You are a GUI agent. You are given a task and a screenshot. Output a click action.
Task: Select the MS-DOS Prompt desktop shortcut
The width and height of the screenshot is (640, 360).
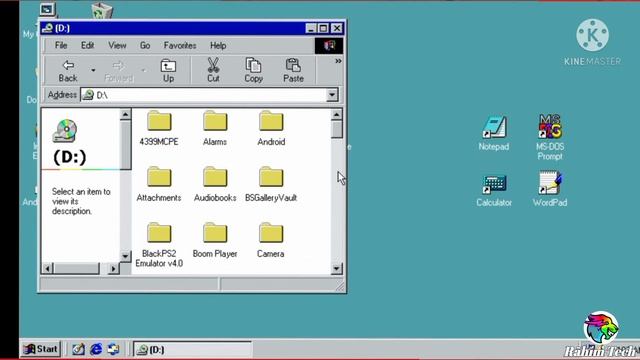coord(549,137)
